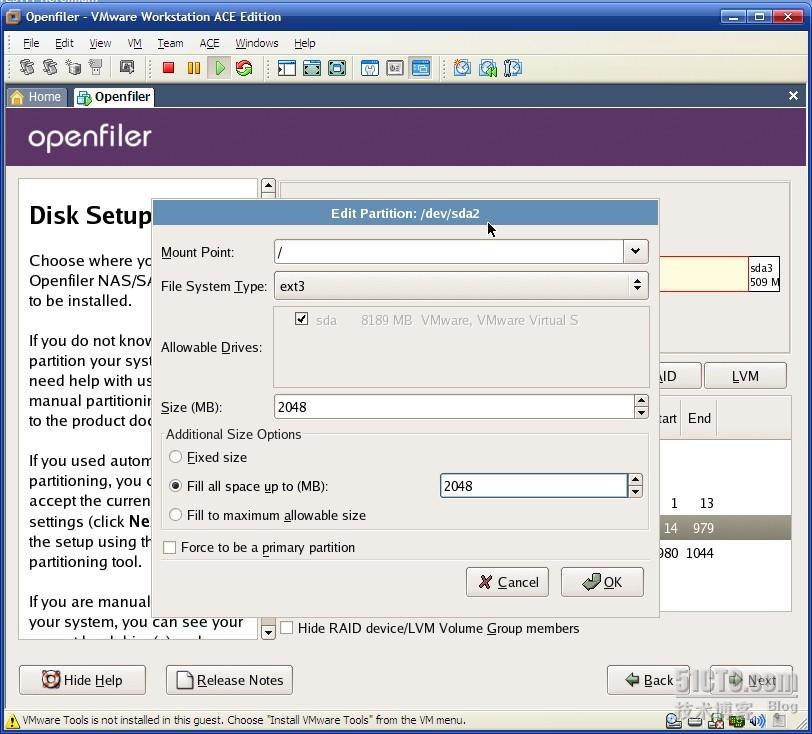Screen dimensions: 812x734
Task: Click the take snapshot clock icon
Action: (462, 68)
